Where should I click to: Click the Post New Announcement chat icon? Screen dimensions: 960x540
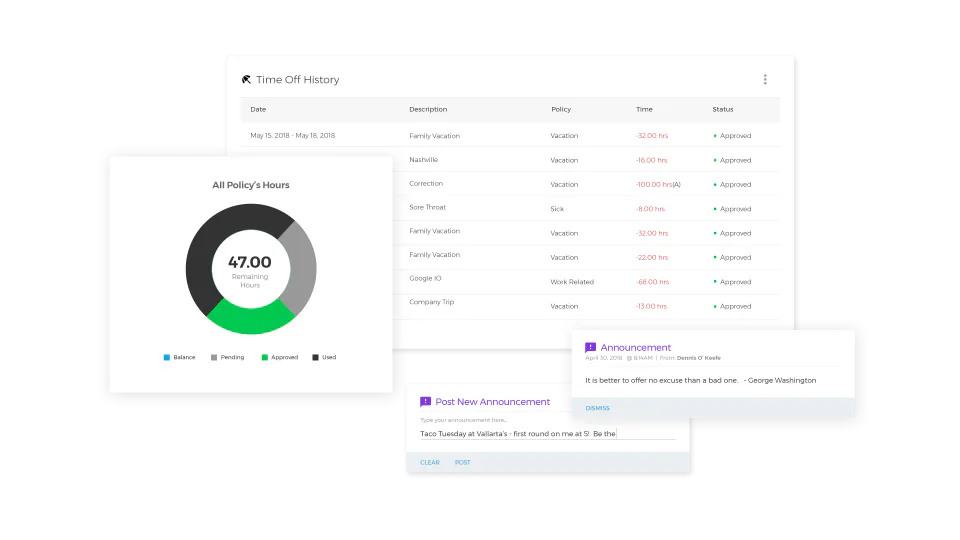point(426,402)
